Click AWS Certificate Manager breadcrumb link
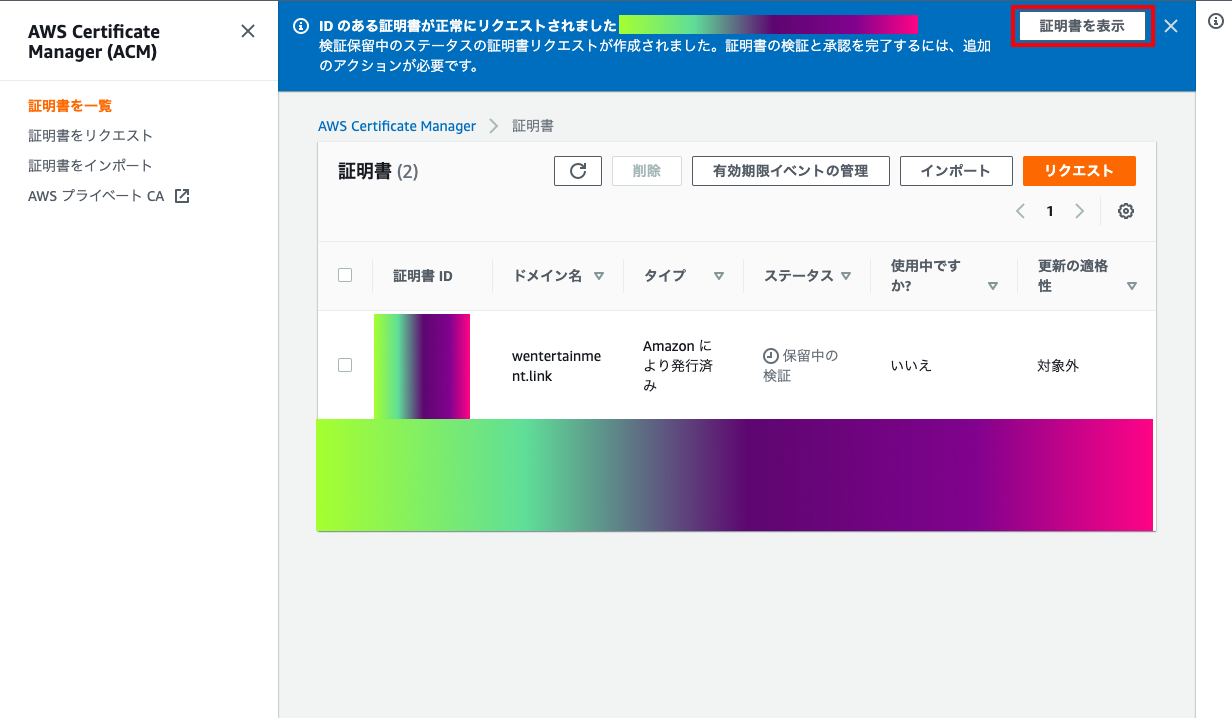Viewport: 1232px width, 718px height. click(397, 126)
